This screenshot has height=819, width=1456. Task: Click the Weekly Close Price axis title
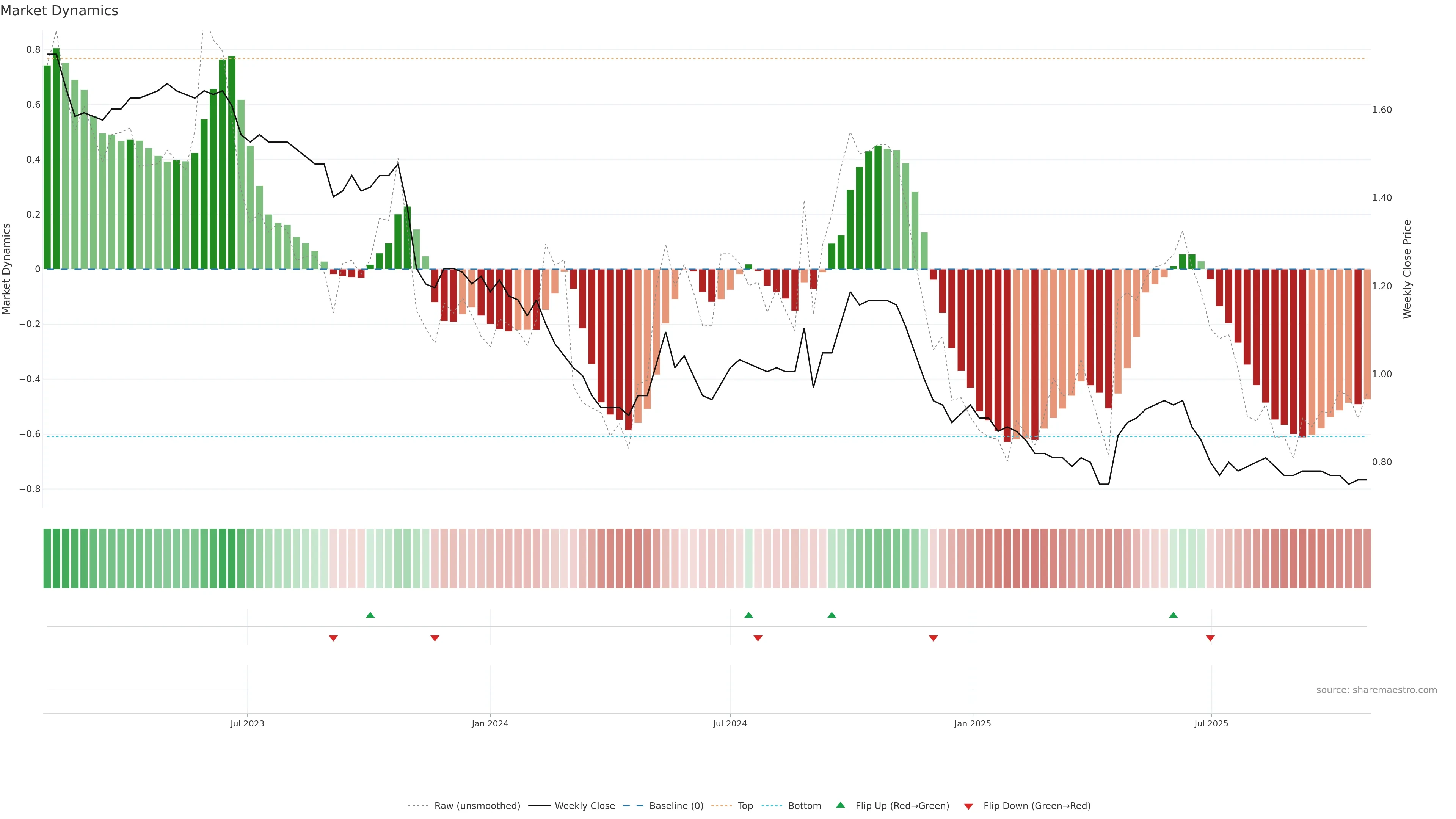[1407, 269]
